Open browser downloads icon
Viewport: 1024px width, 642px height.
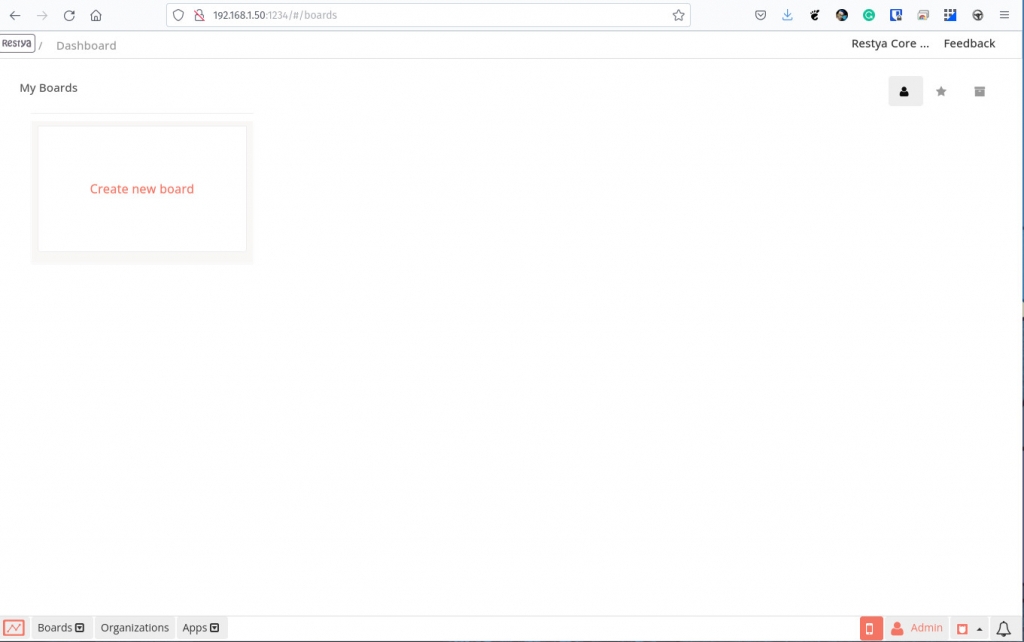pyautogui.click(x=787, y=15)
